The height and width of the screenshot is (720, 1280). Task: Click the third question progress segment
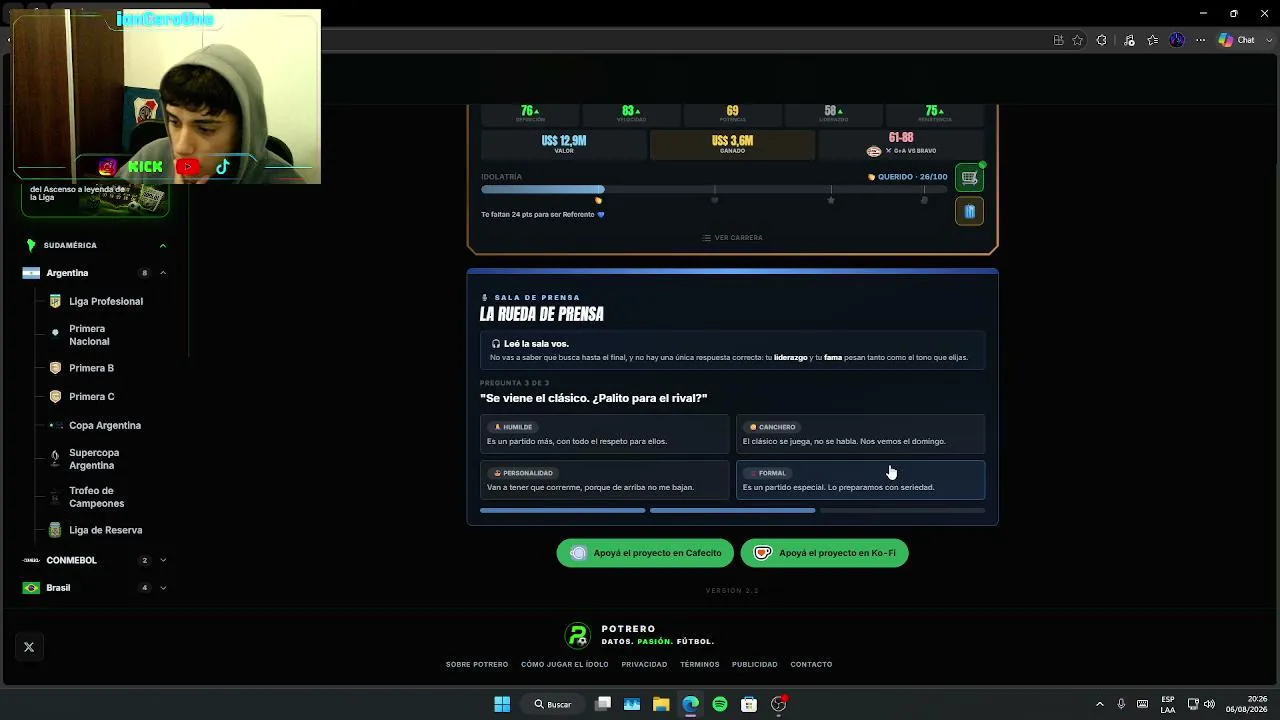pos(902,510)
